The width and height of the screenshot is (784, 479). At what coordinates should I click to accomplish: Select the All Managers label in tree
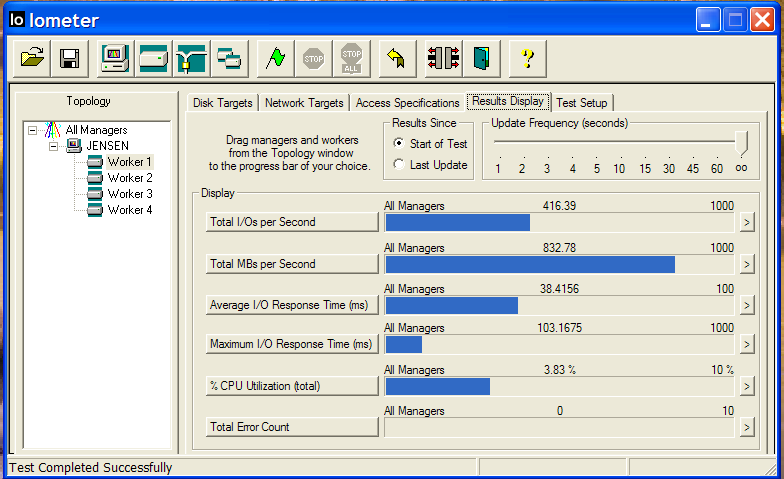click(x=96, y=130)
